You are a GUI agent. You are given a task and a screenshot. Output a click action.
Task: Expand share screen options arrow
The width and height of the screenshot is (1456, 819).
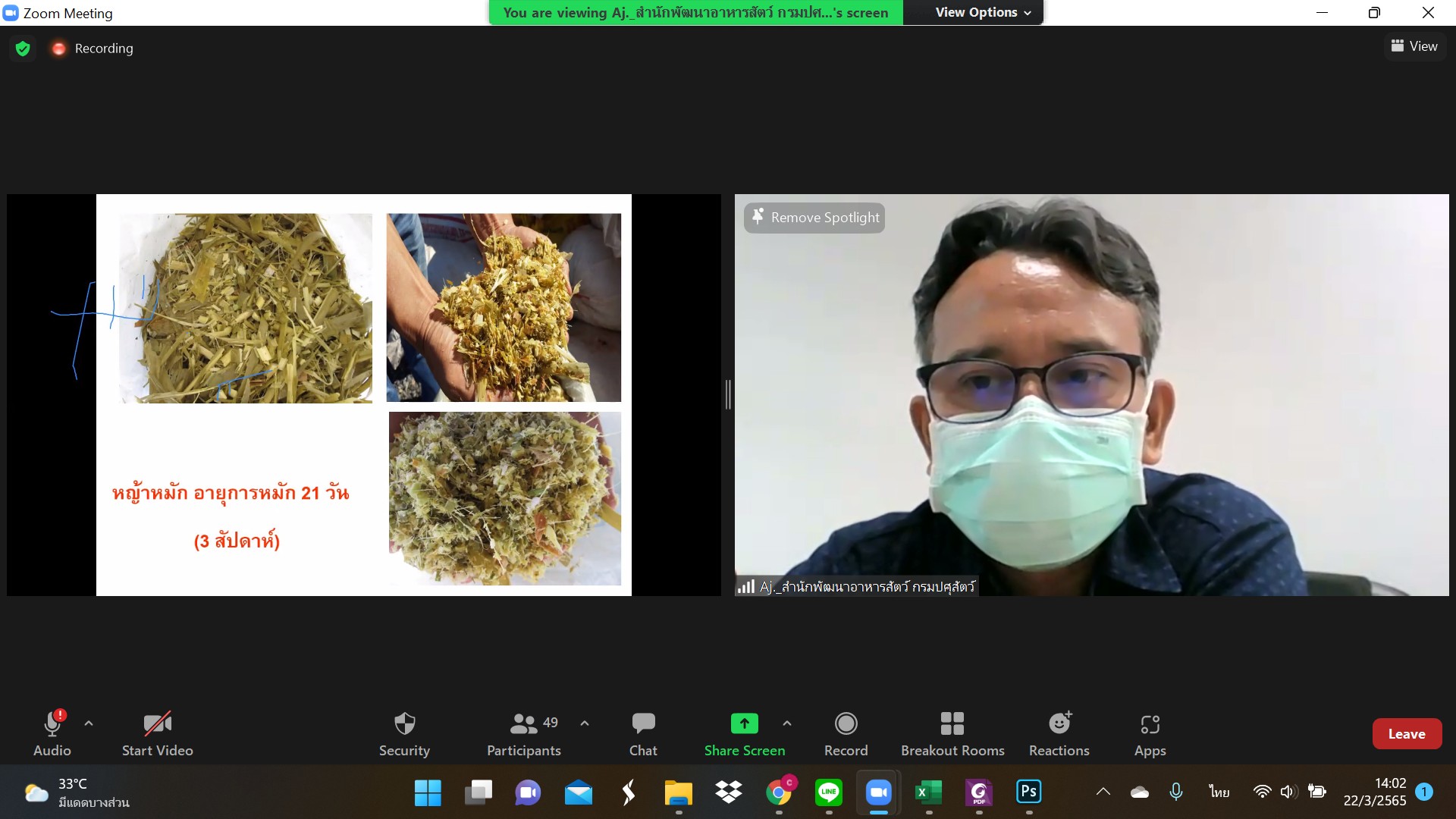click(787, 723)
